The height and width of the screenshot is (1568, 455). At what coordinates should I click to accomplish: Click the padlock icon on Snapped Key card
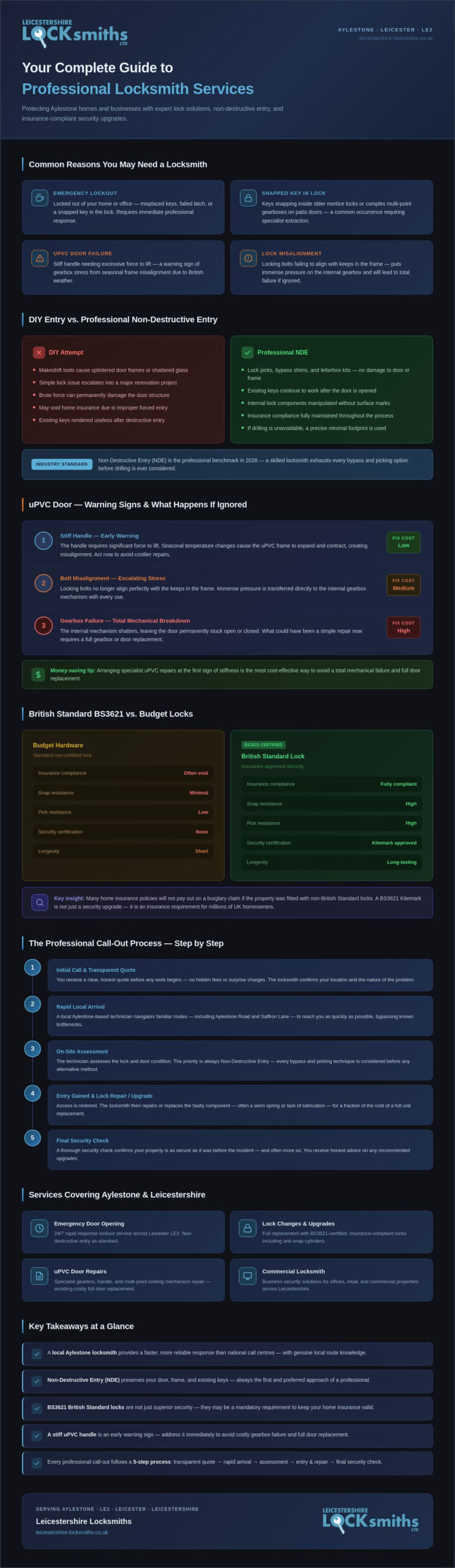click(x=248, y=198)
